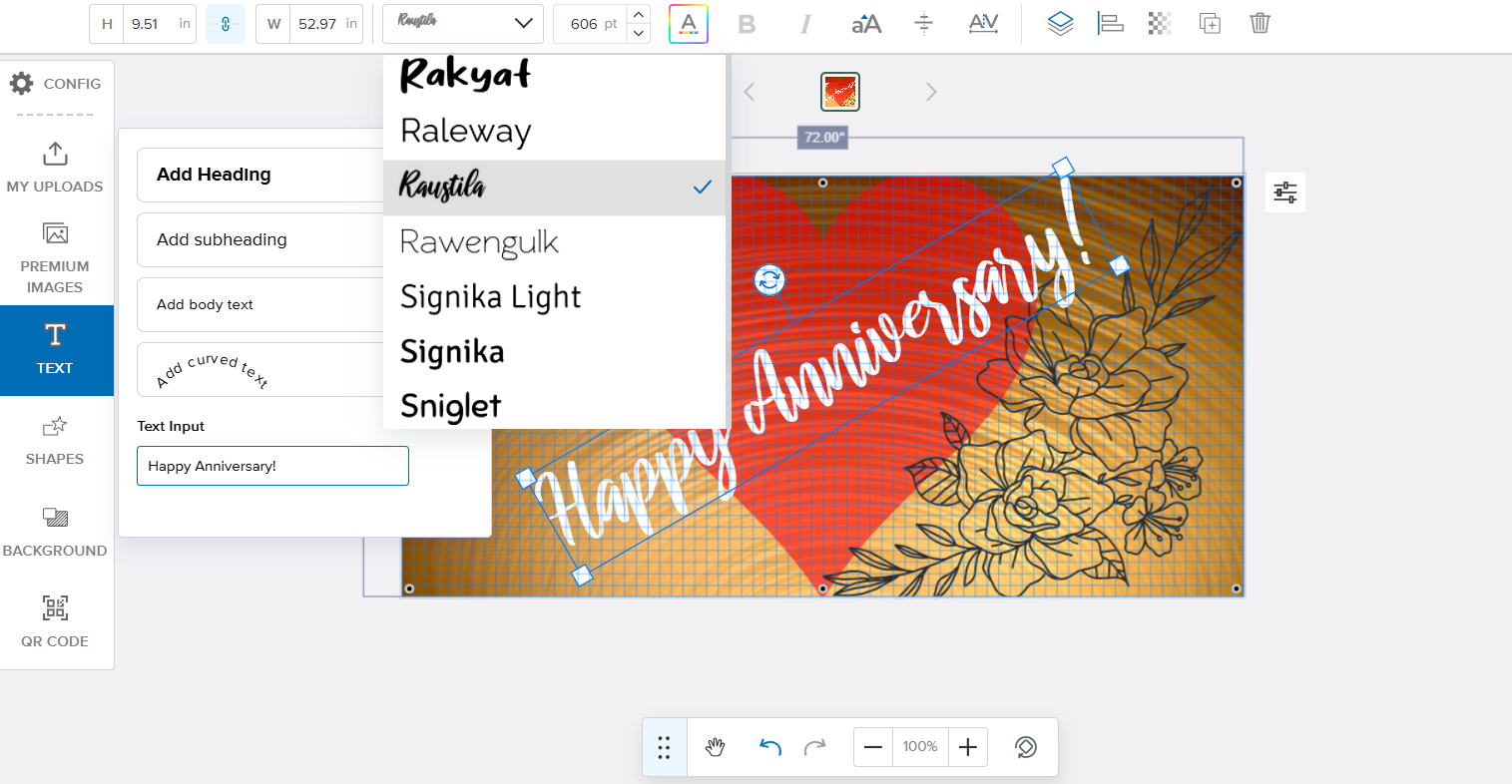
Task: Choose the Sniglet font
Action: (x=555, y=405)
